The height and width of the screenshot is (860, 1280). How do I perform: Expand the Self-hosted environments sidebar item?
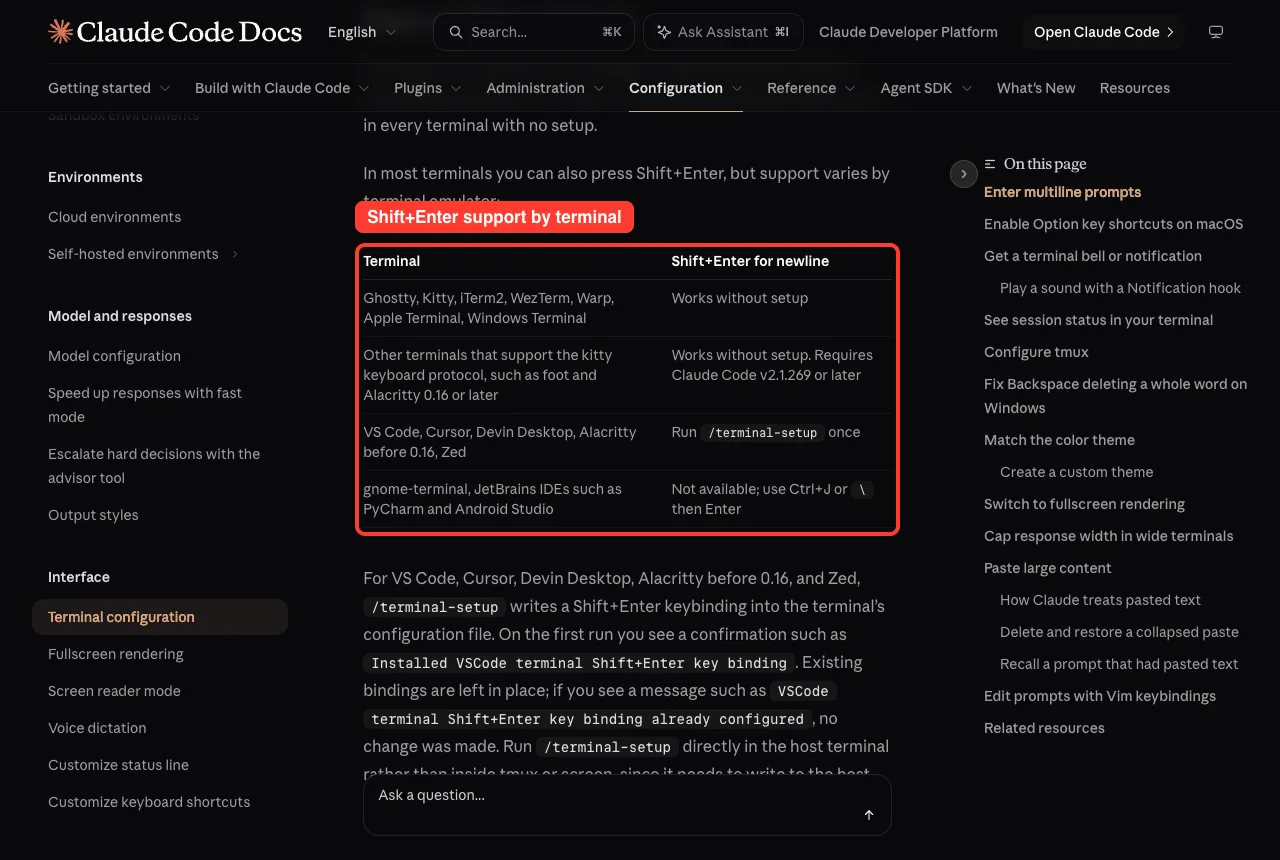click(x=143, y=254)
